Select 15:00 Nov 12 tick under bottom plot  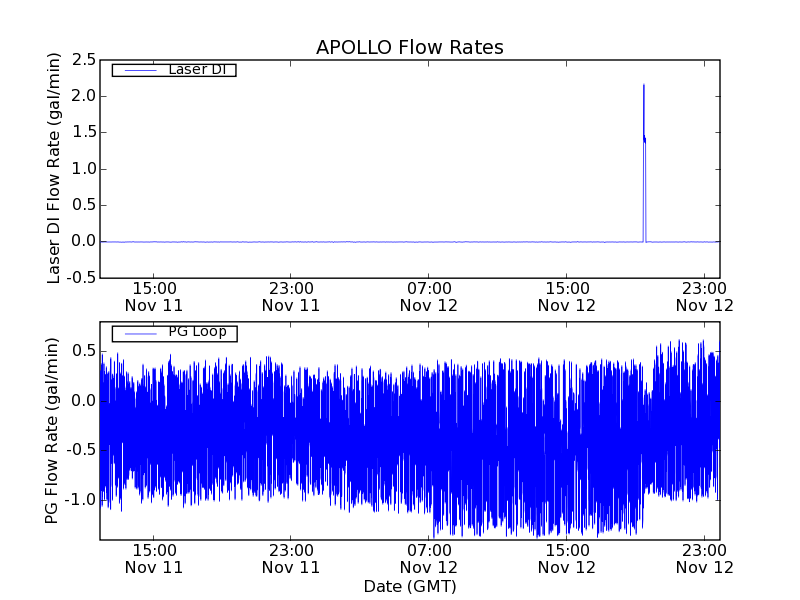[566, 558]
